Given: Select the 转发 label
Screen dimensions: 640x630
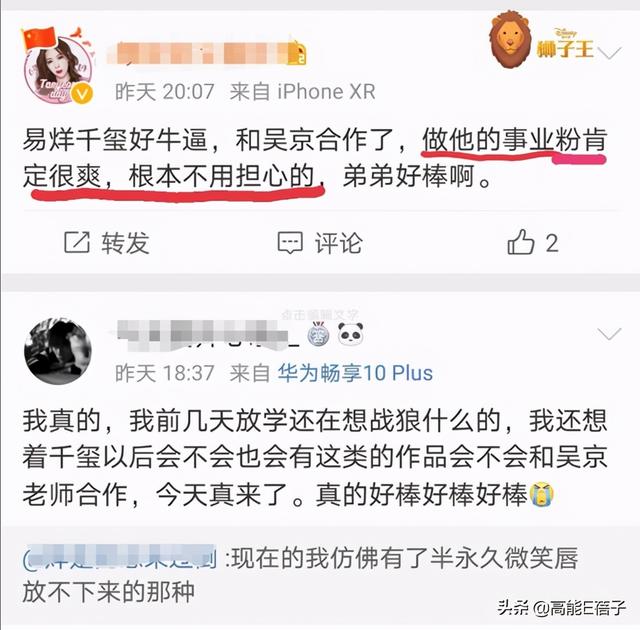Looking at the screenshot, I should [x=125, y=243].
